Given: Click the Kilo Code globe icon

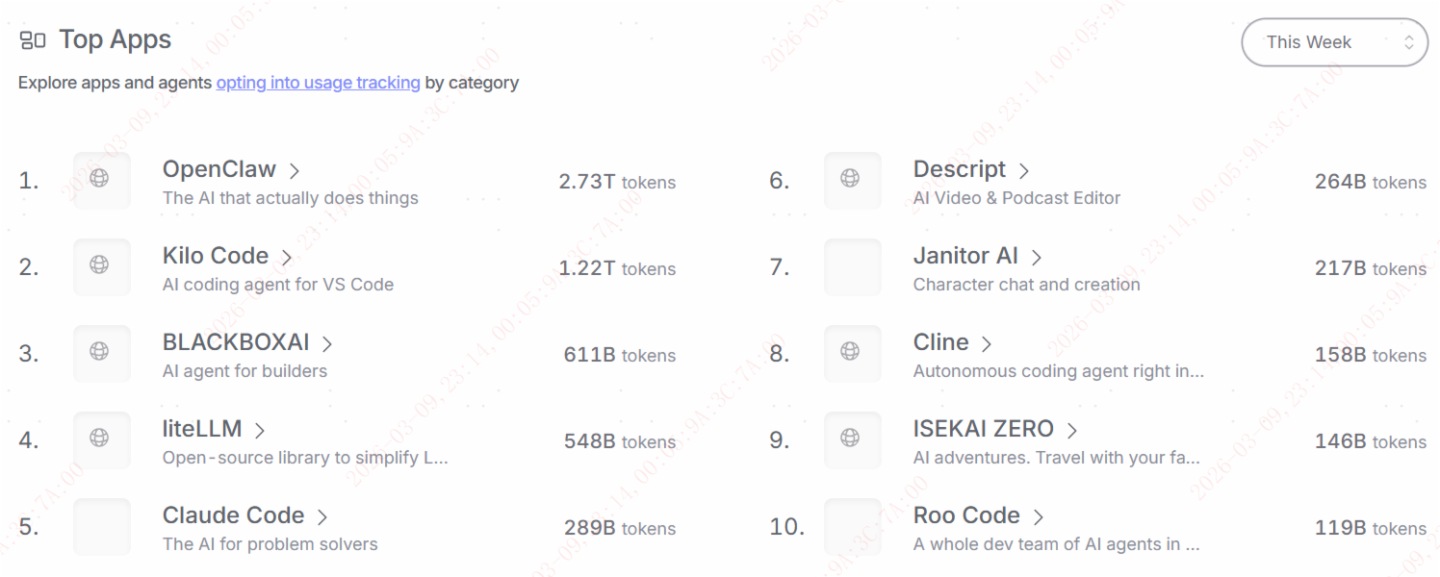Looking at the screenshot, I should (x=99, y=265).
